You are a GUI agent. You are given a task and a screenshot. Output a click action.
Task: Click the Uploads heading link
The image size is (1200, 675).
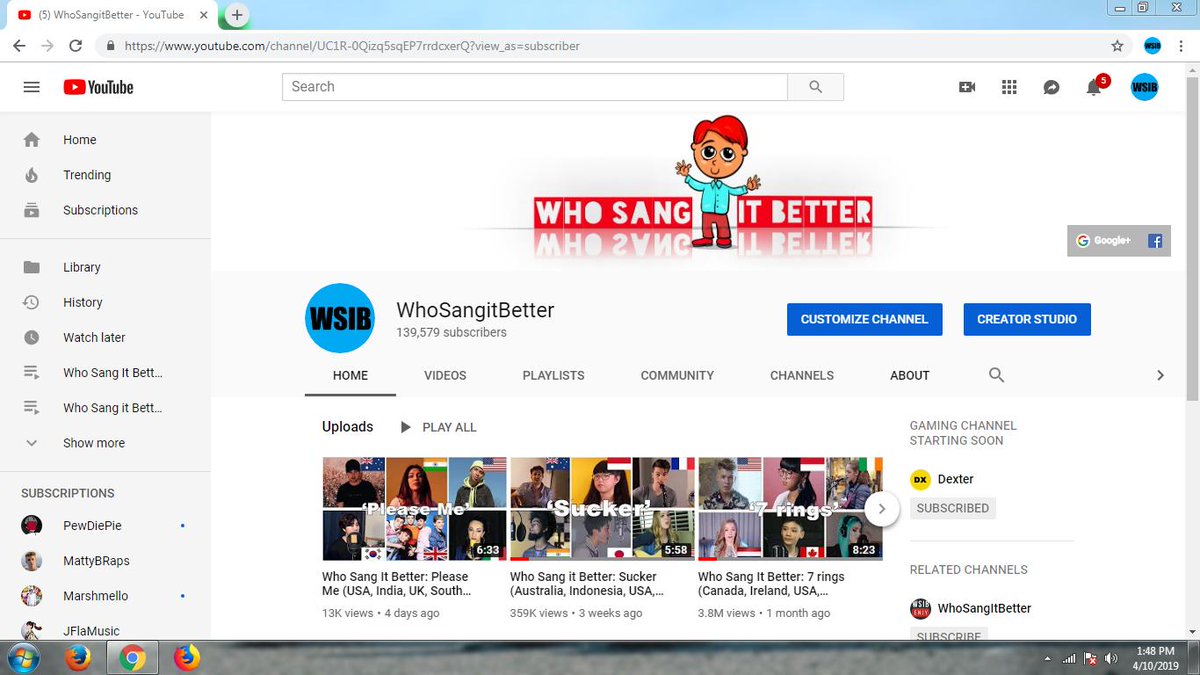click(347, 427)
